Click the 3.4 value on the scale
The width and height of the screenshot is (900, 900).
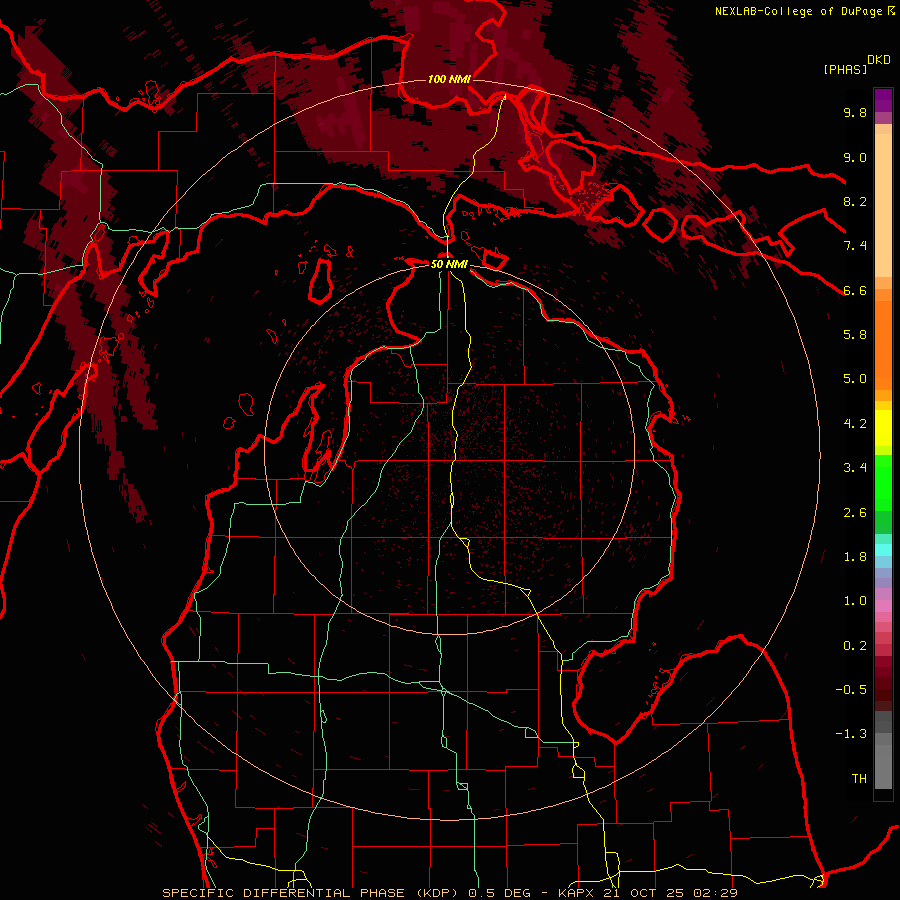point(855,468)
